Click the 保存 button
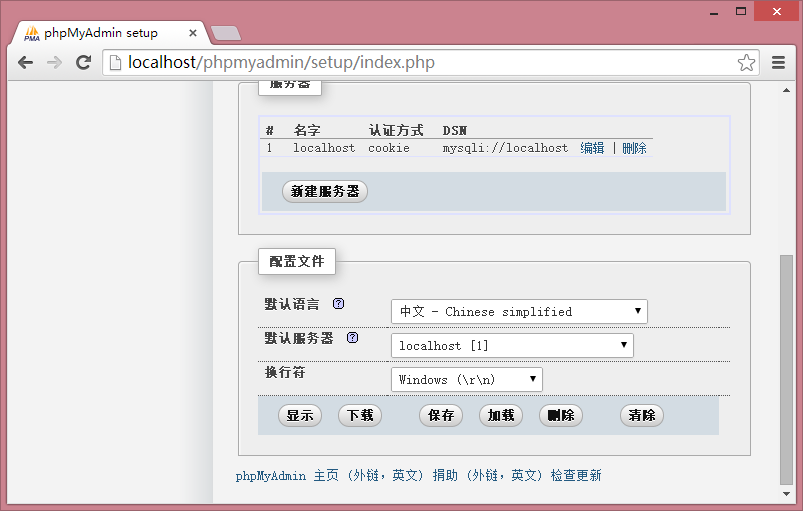 441,415
